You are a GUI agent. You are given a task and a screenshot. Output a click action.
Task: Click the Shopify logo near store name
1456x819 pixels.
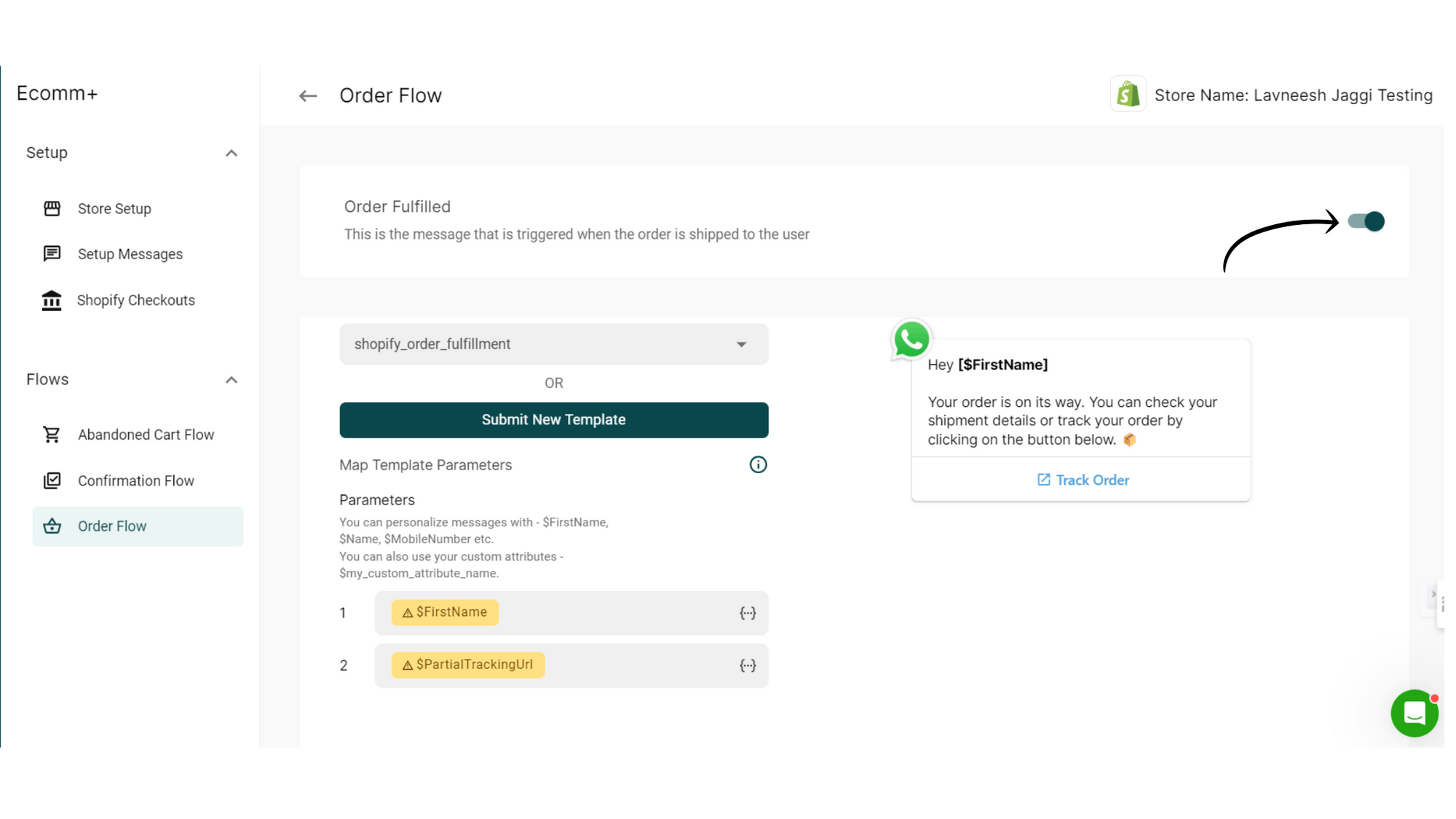pos(1128,94)
